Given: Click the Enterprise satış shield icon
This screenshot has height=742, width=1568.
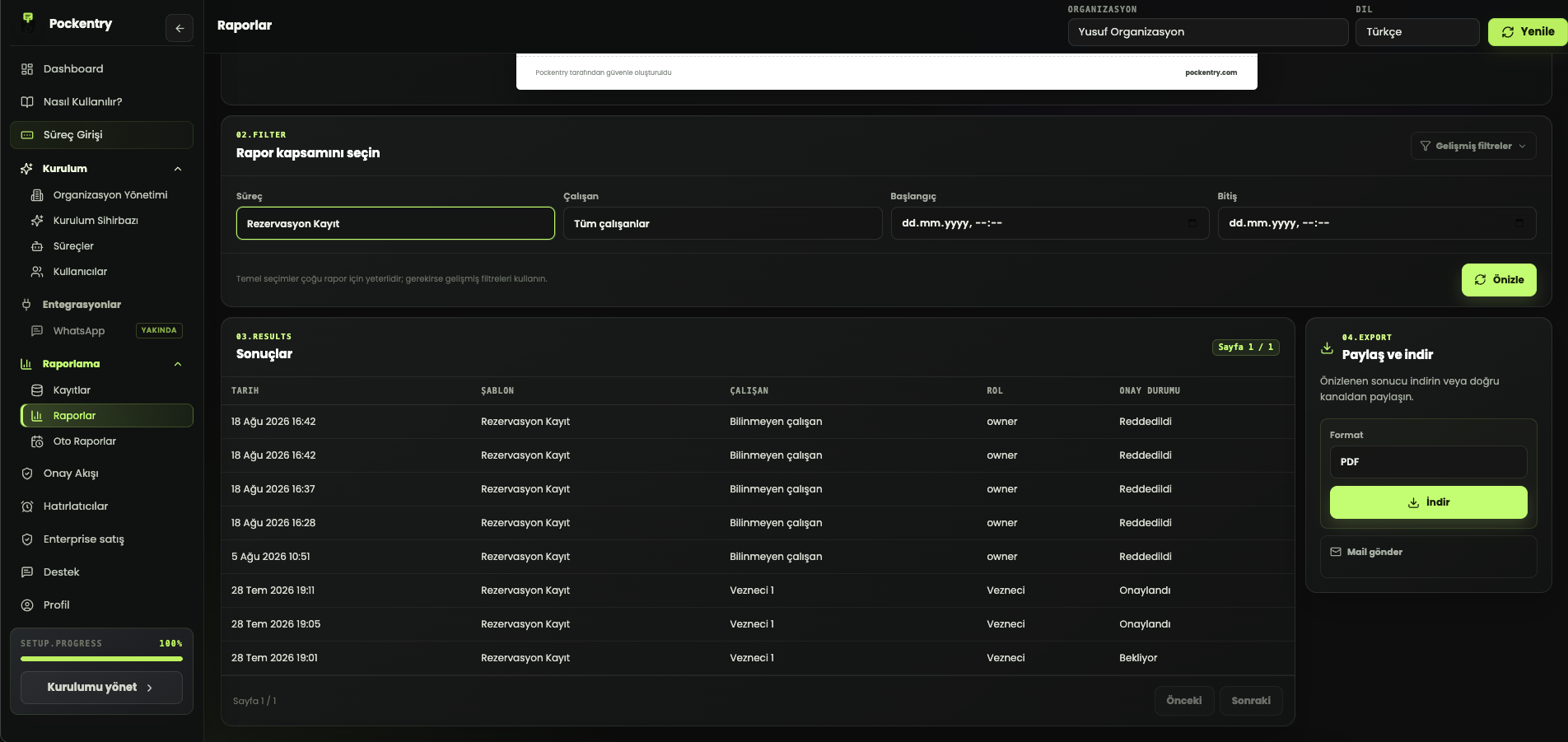Looking at the screenshot, I should point(27,539).
